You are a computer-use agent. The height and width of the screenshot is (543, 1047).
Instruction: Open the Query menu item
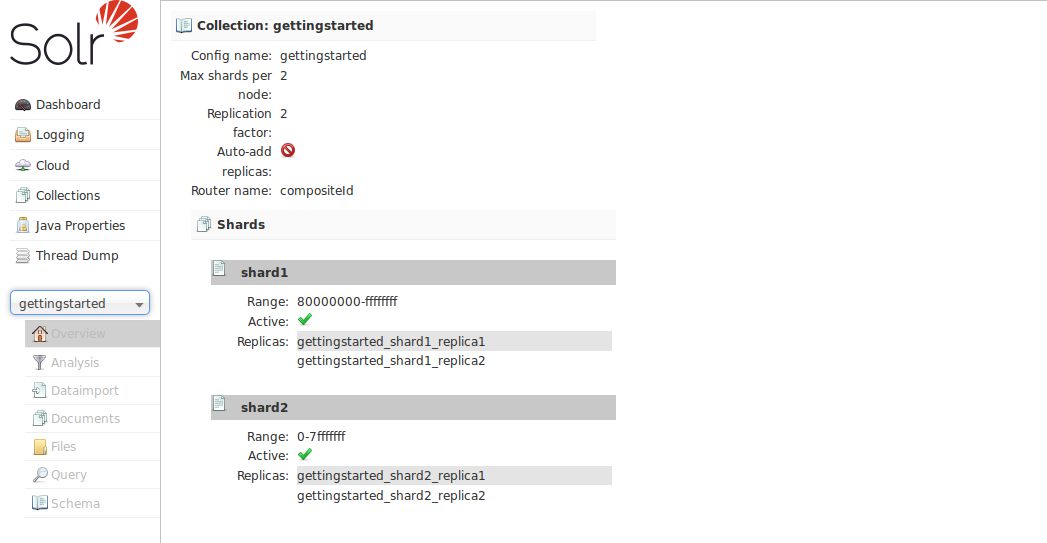pos(68,475)
